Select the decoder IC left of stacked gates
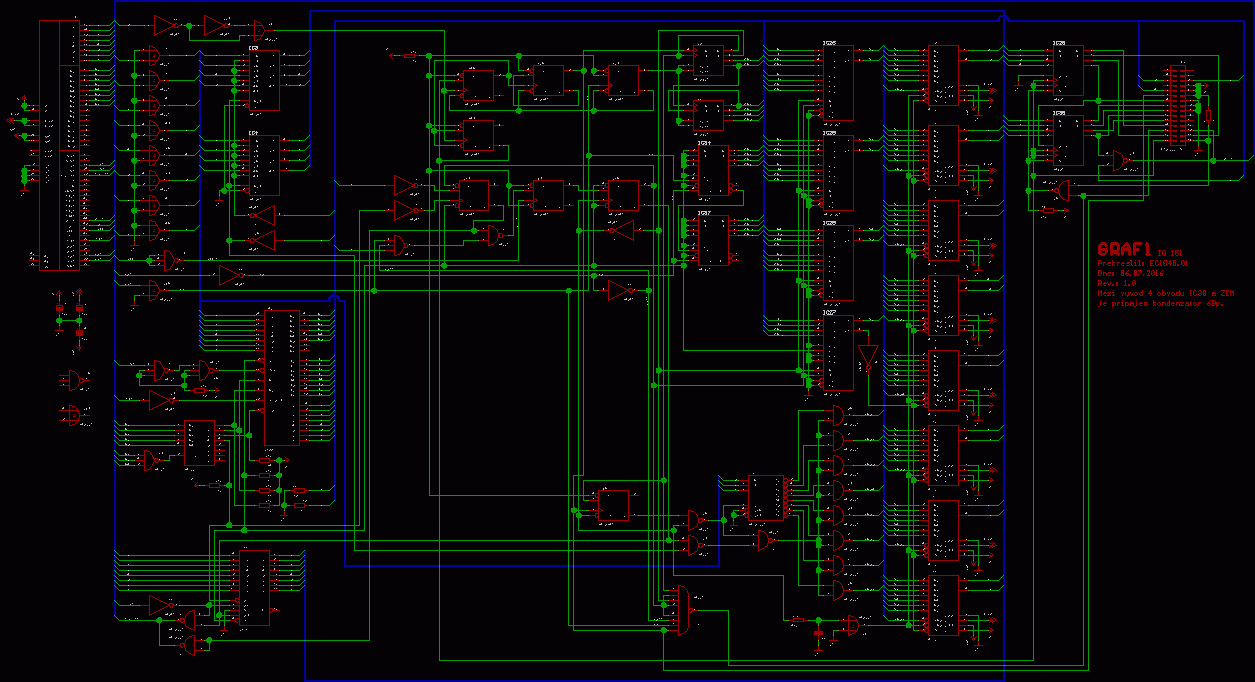 (766, 497)
